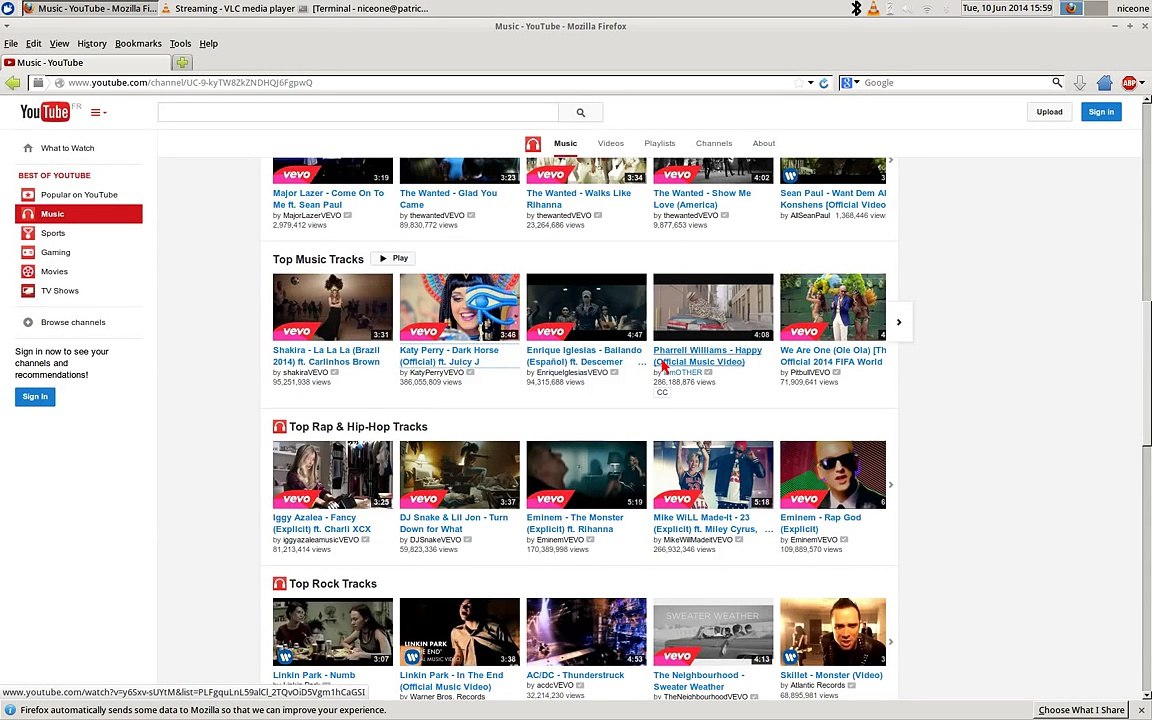1152x720 pixels.
Task: Open TV Shows category icon in sidebar
Action: [28, 290]
